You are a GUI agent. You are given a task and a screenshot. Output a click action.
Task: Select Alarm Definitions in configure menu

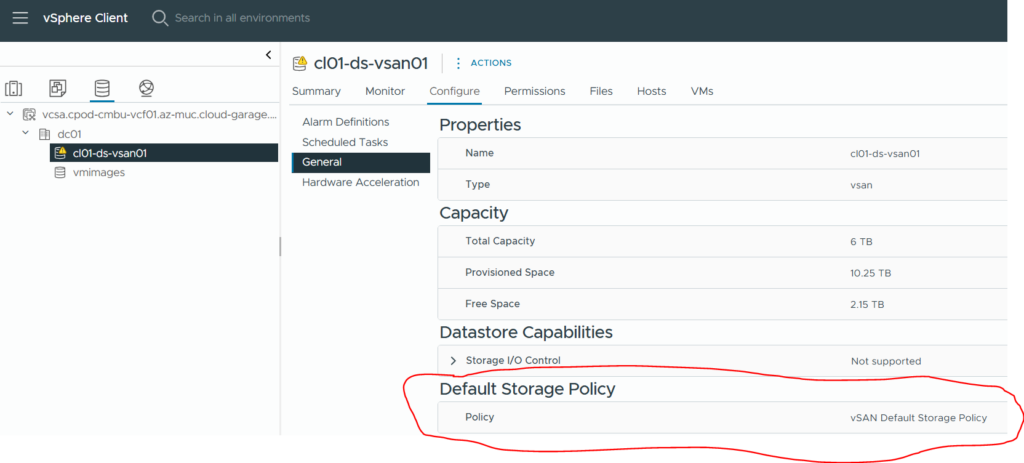tap(345, 122)
